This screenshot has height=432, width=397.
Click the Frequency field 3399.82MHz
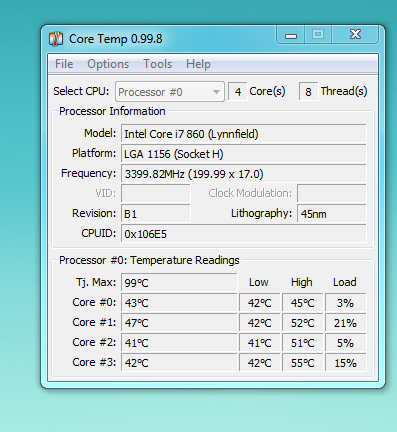point(244,174)
